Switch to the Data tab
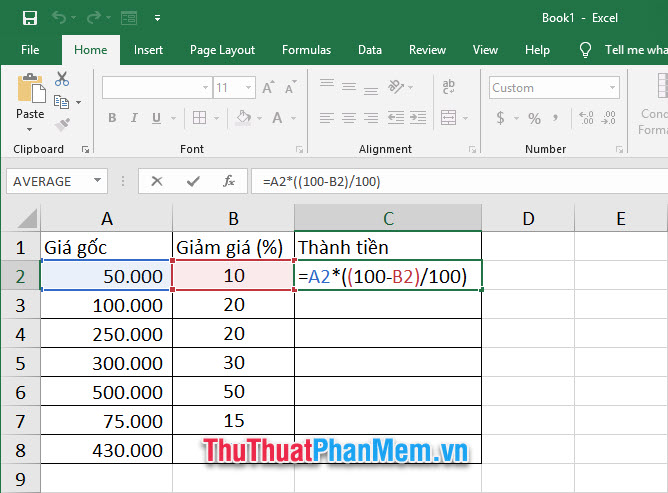 [x=370, y=50]
